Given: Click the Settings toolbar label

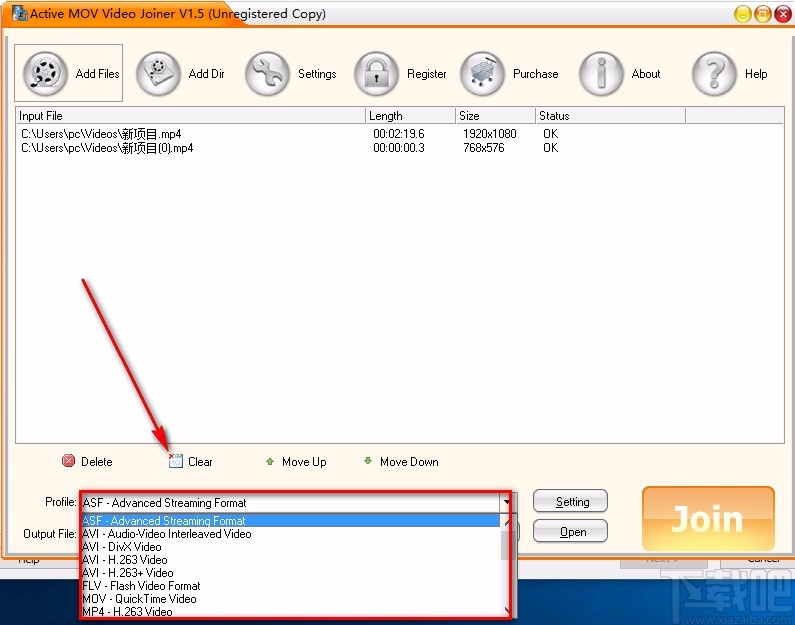Looking at the screenshot, I should (x=317, y=74).
